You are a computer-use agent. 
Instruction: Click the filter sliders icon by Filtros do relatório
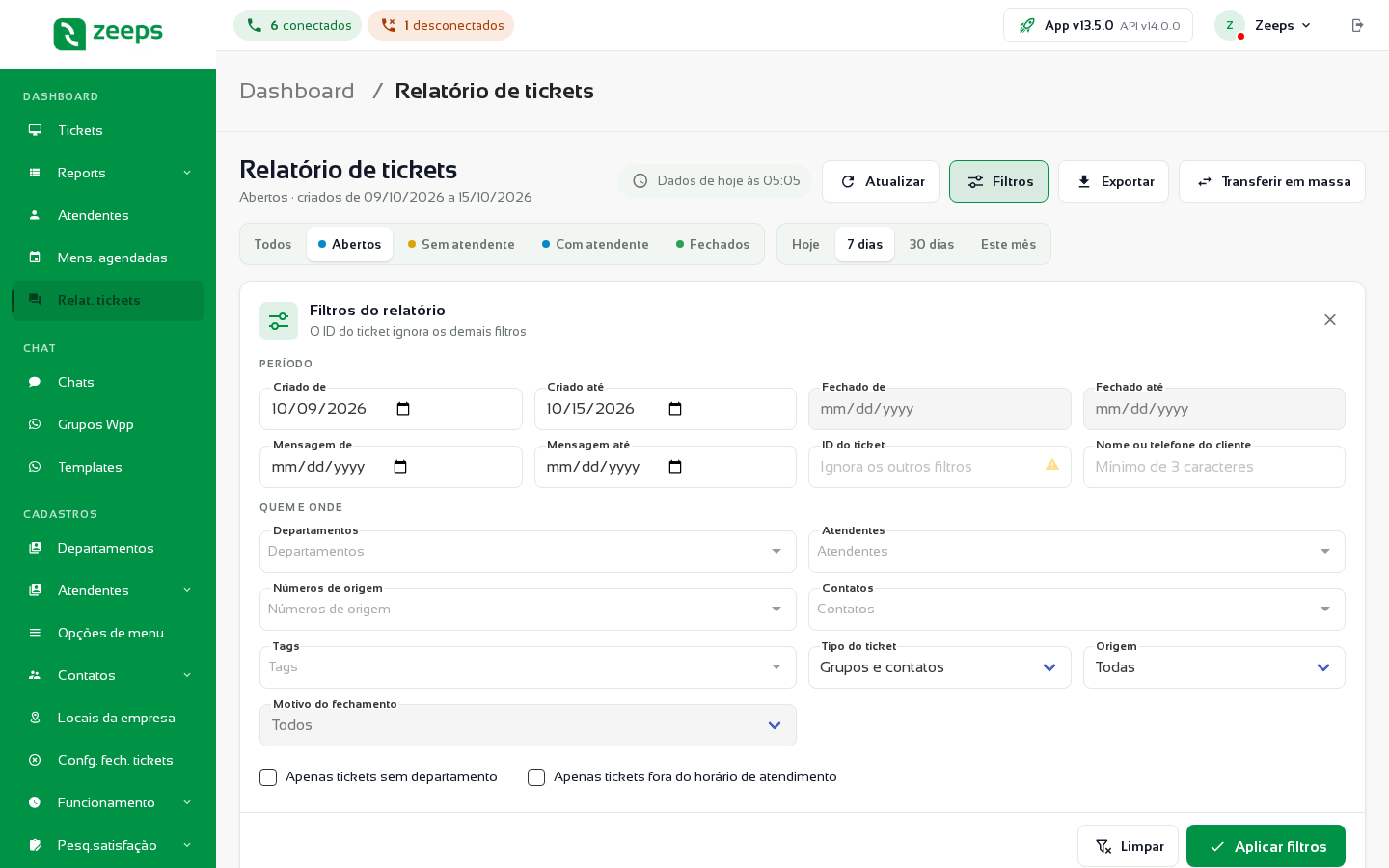click(x=279, y=321)
